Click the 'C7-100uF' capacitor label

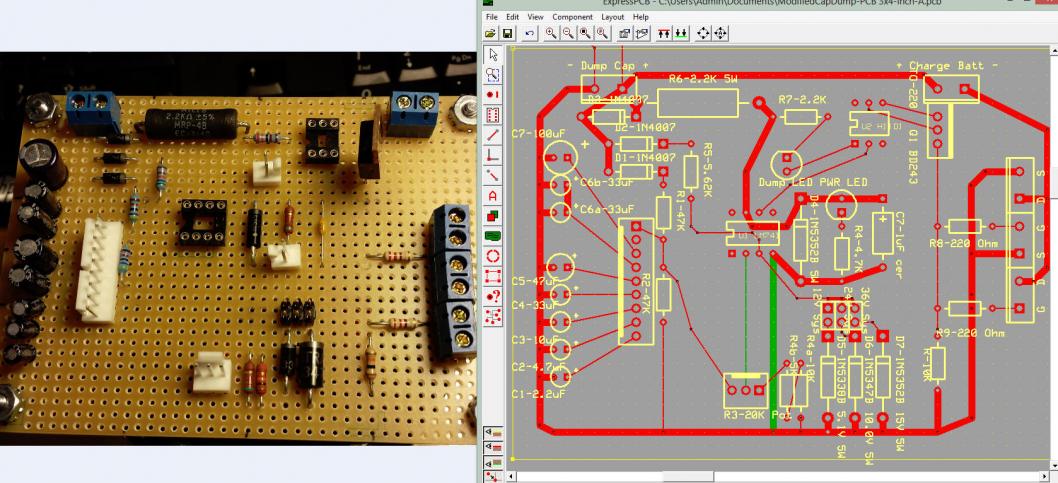coord(536,133)
